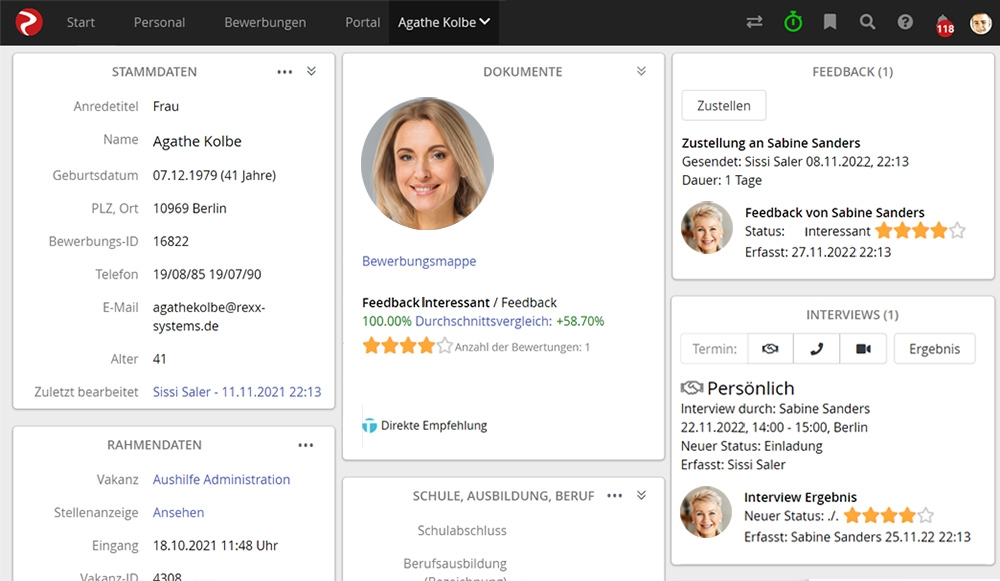
Task: Click handshake icon next to Persönlich
Action: pos(692,388)
